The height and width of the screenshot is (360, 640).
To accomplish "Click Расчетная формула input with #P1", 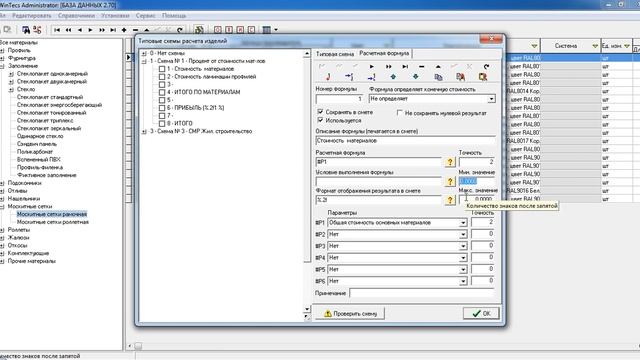I will tap(378, 162).
